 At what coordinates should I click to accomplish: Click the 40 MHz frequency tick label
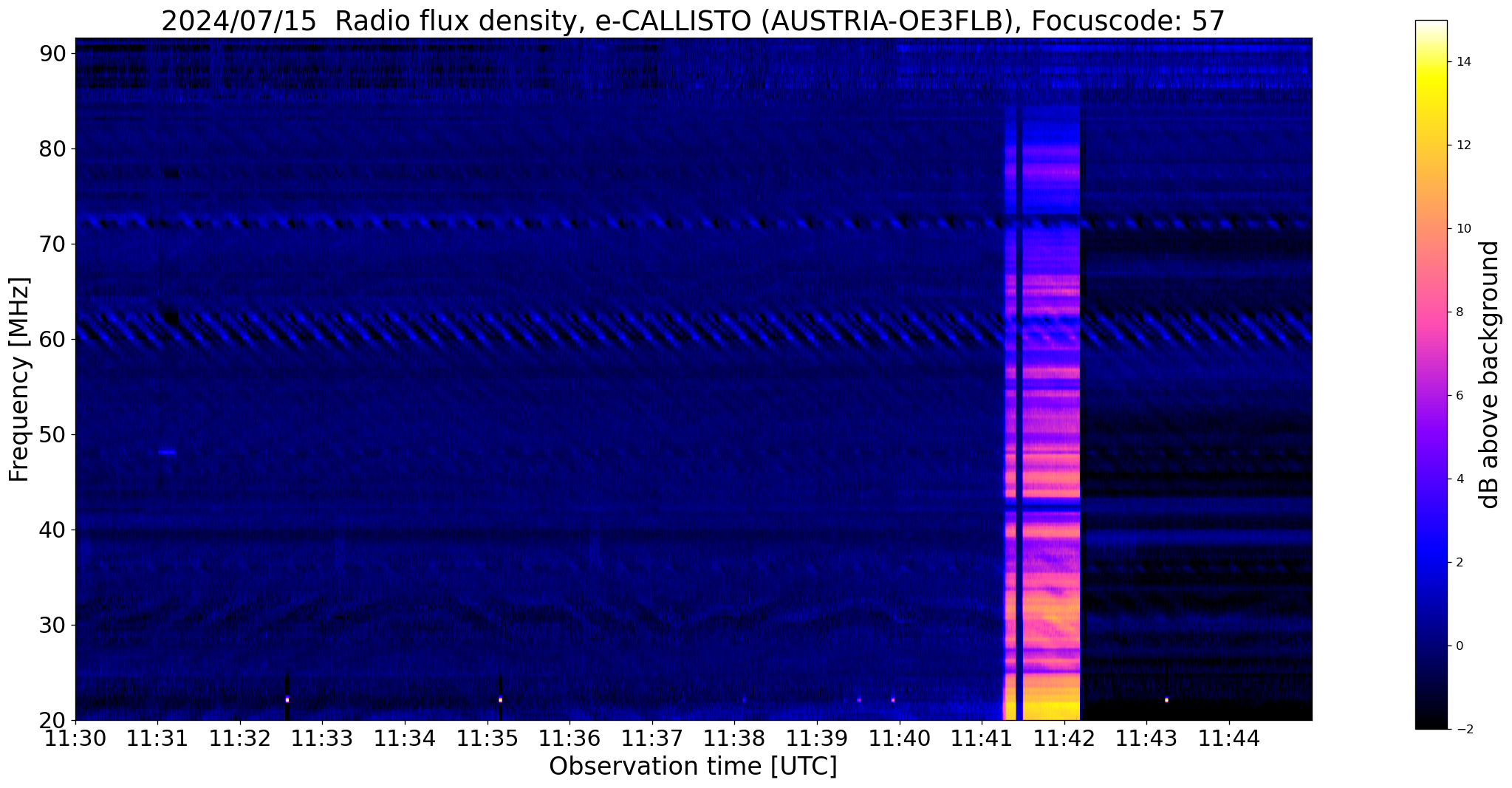point(52,530)
